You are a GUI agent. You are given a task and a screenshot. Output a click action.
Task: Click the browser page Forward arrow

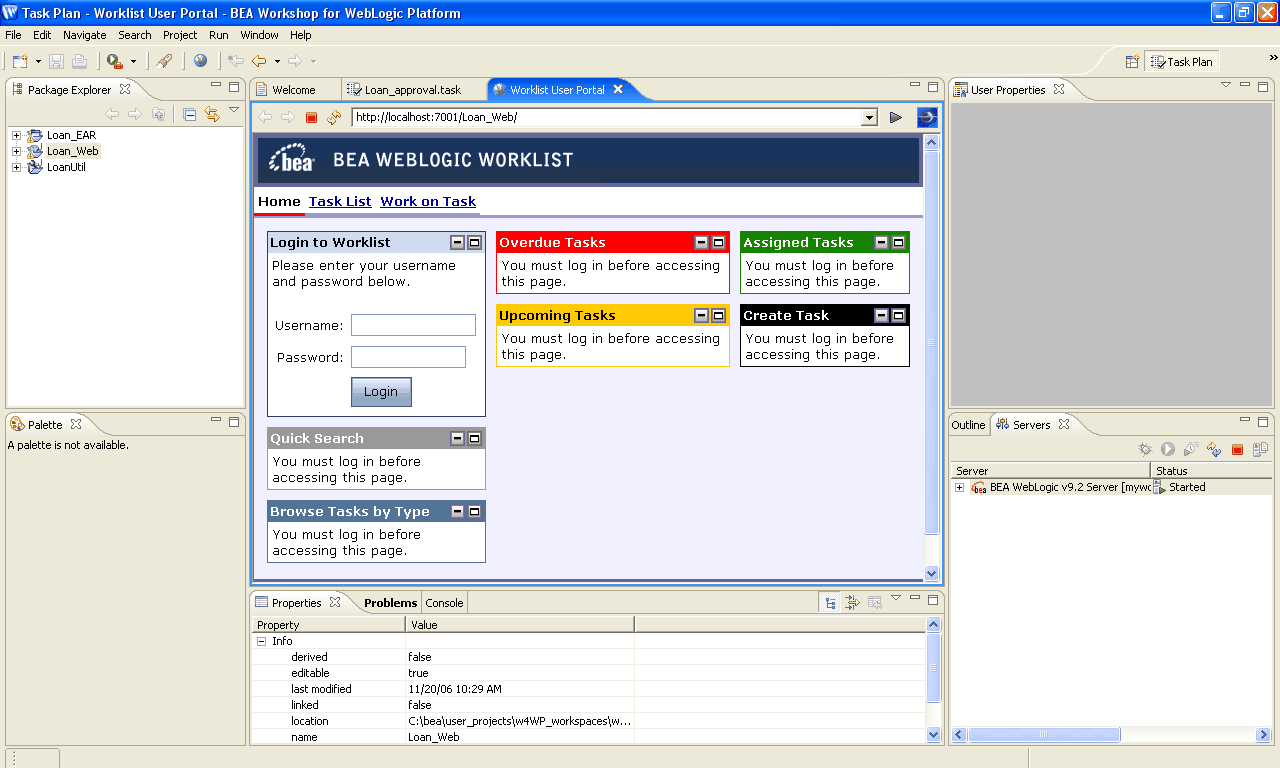click(288, 118)
